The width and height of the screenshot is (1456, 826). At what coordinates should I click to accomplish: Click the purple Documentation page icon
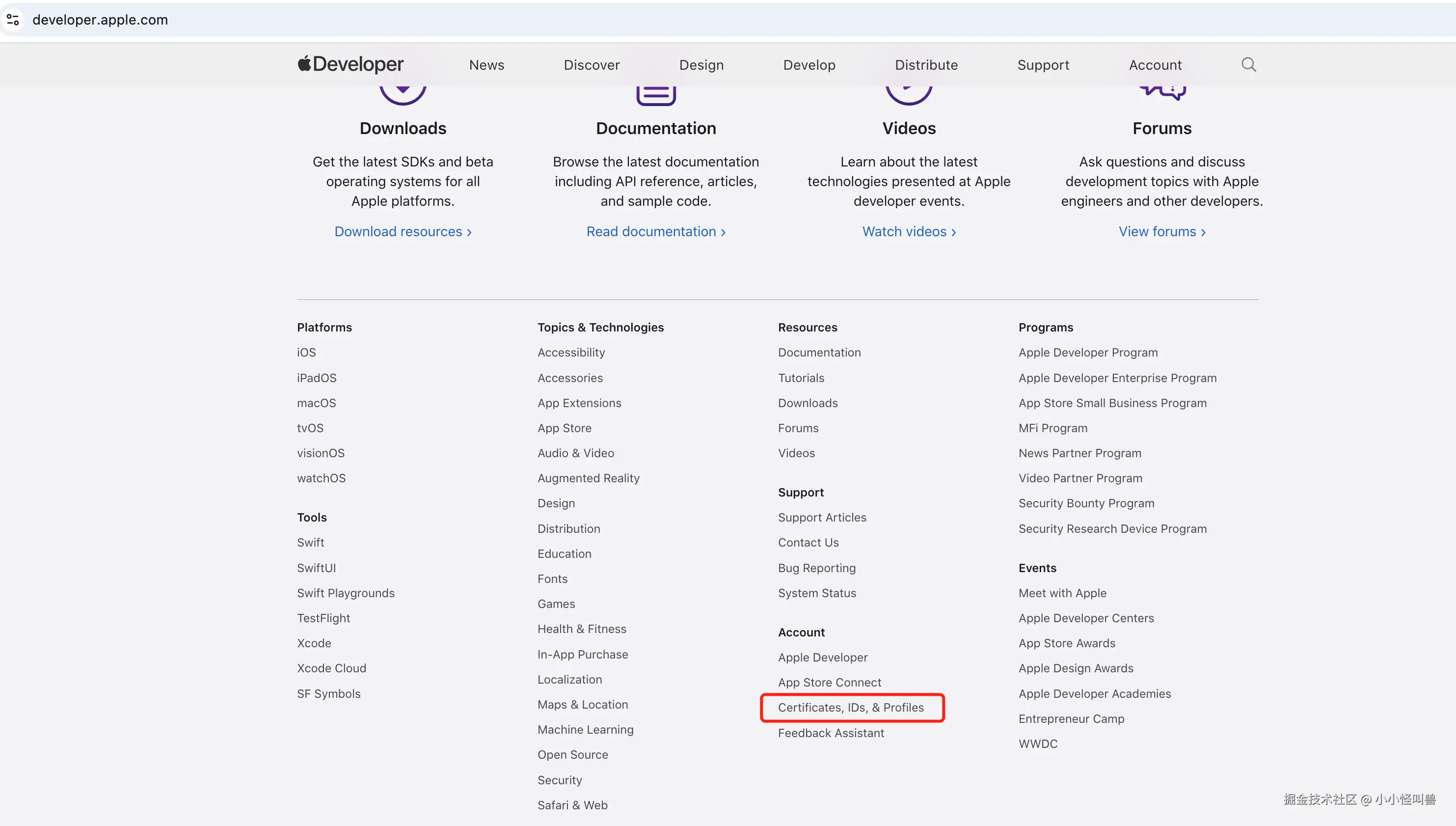click(656, 95)
